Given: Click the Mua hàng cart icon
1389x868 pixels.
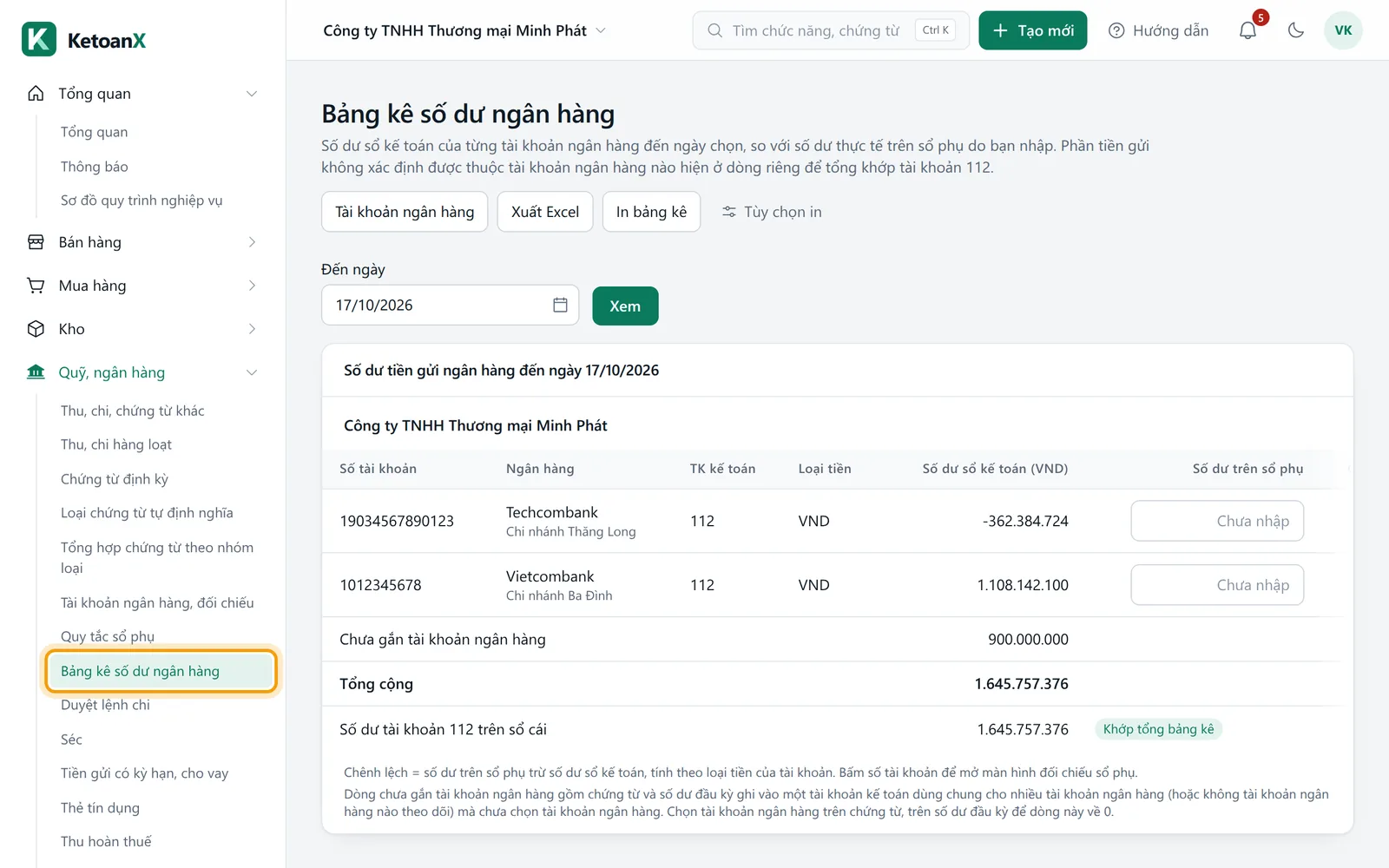Looking at the screenshot, I should 36,286.
